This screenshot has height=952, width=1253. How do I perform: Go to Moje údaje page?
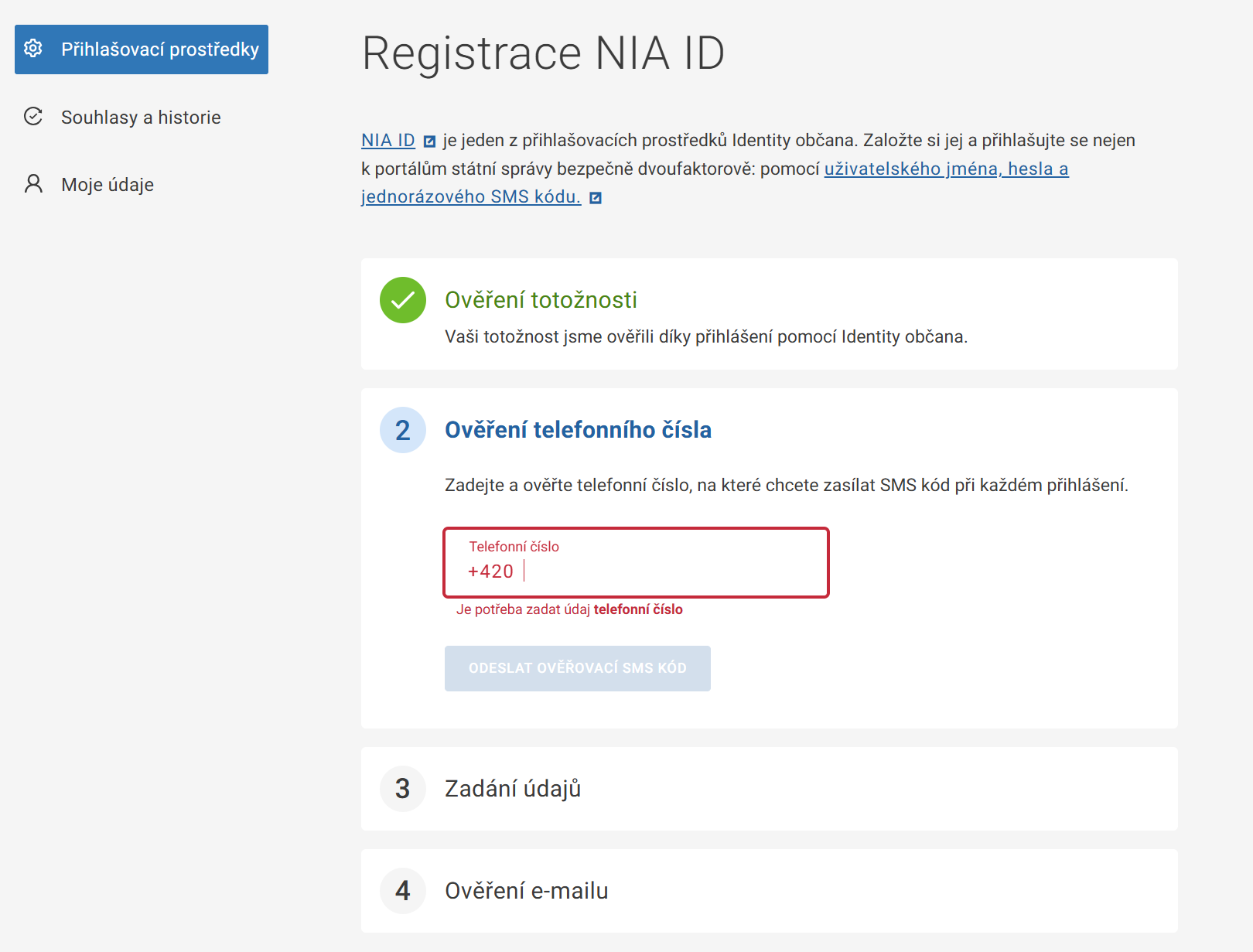coord(108,185)
